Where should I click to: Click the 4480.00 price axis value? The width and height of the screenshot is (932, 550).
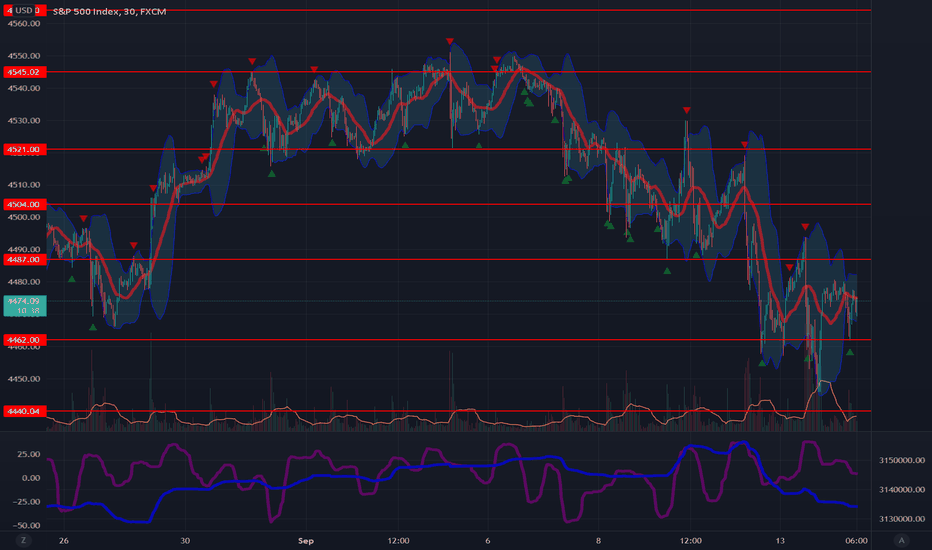click(24, 282)
